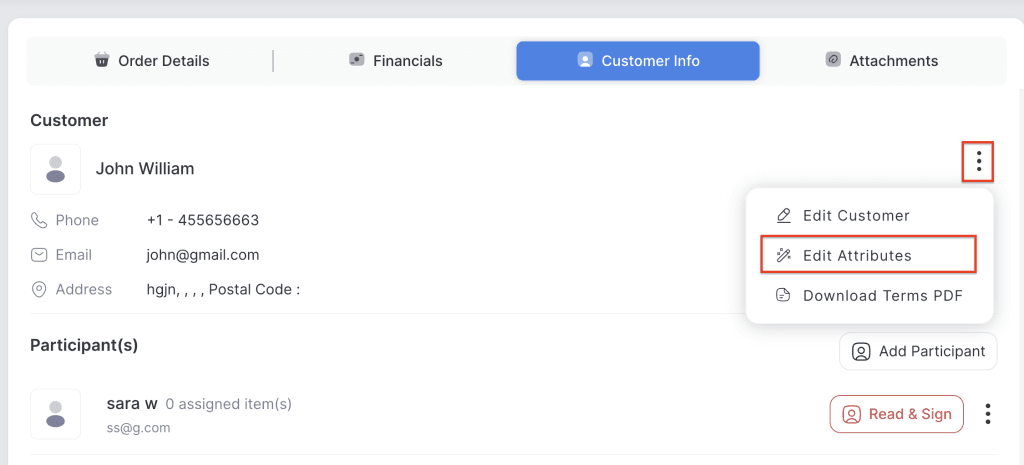Click John William's avatar thumbnail
Screen dimensions: 1024x465
56,169
